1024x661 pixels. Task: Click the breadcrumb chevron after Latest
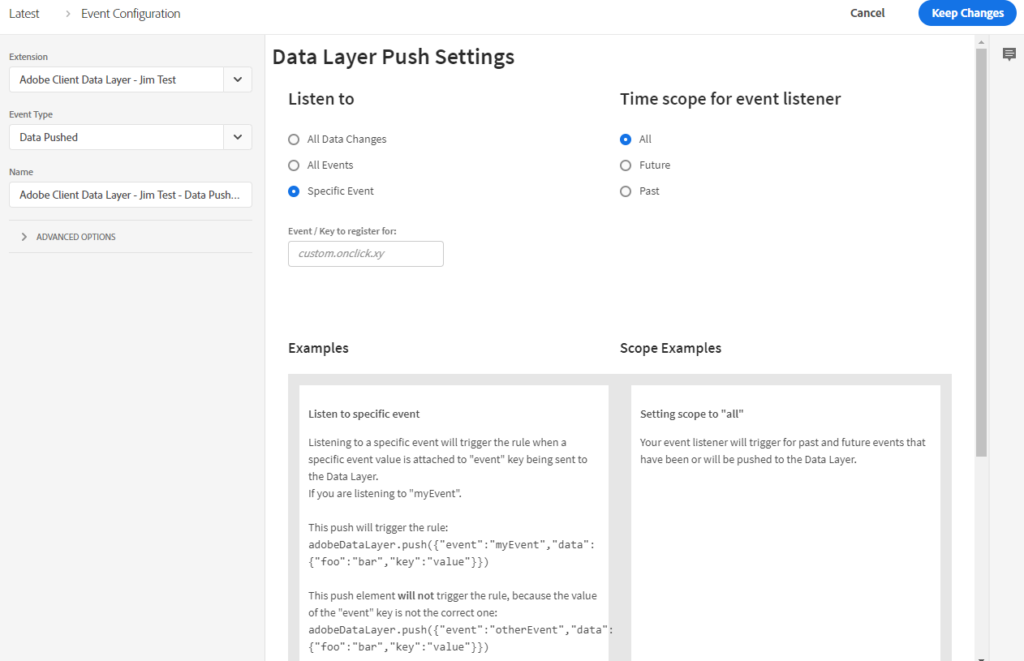(x=68, y=14)
